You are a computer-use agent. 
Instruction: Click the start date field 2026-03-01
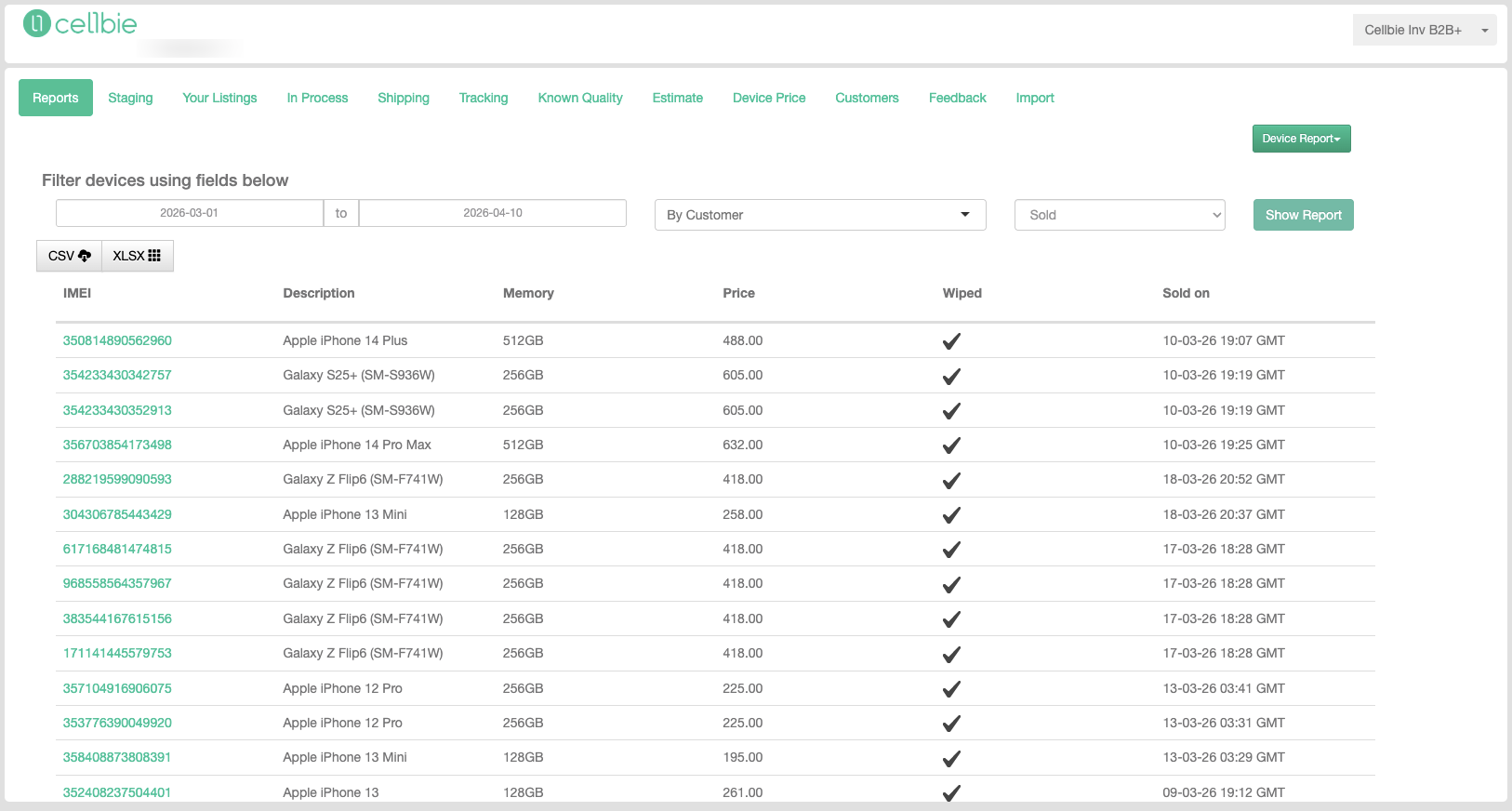(190, 213)
